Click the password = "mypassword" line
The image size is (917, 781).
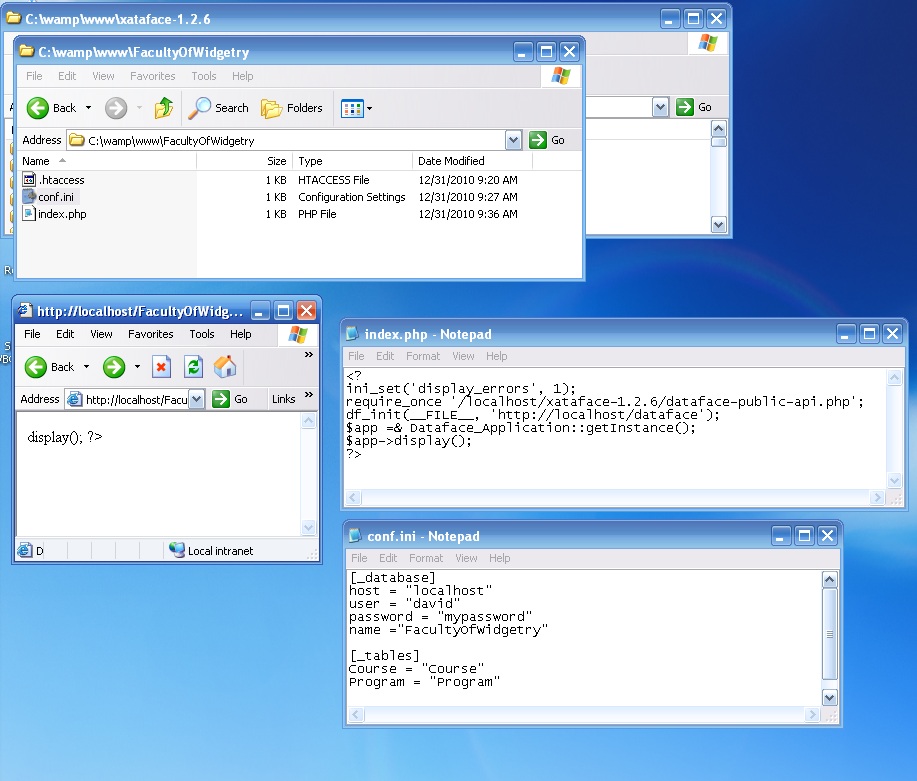(x=440, y=617)
